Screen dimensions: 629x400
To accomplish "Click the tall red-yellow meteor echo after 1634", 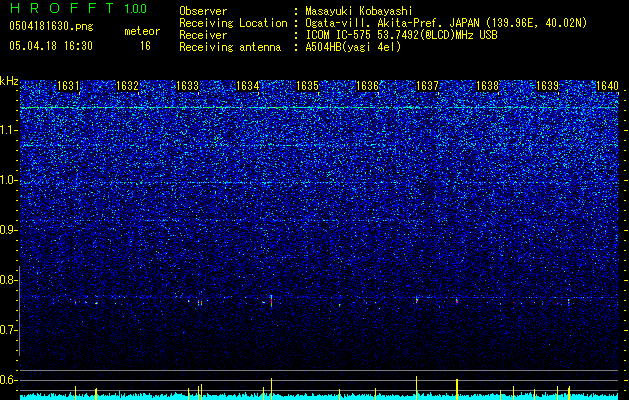I will pyautogui.click(x=272, y=301).
